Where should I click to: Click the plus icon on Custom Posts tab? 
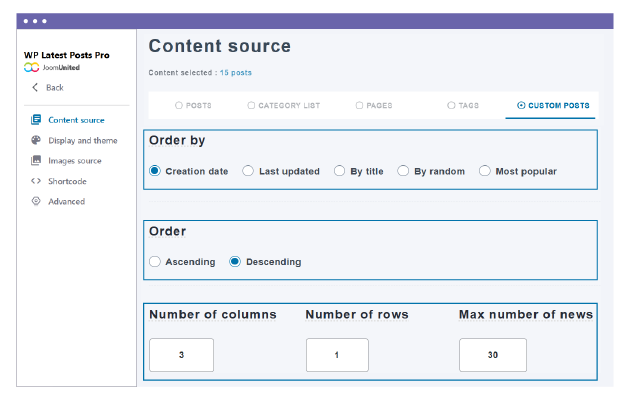520,105
